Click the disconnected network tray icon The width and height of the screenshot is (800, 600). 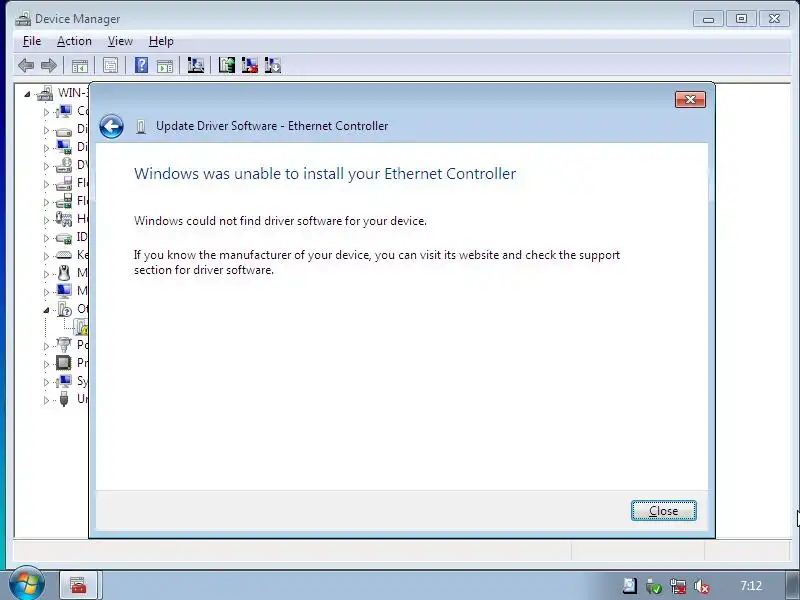678,586
